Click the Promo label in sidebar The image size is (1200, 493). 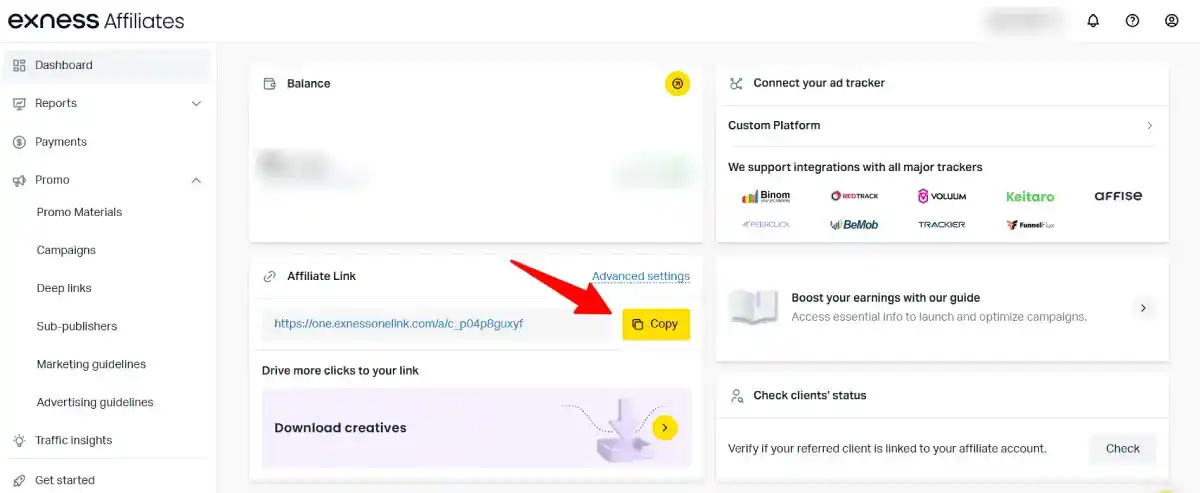52,180
